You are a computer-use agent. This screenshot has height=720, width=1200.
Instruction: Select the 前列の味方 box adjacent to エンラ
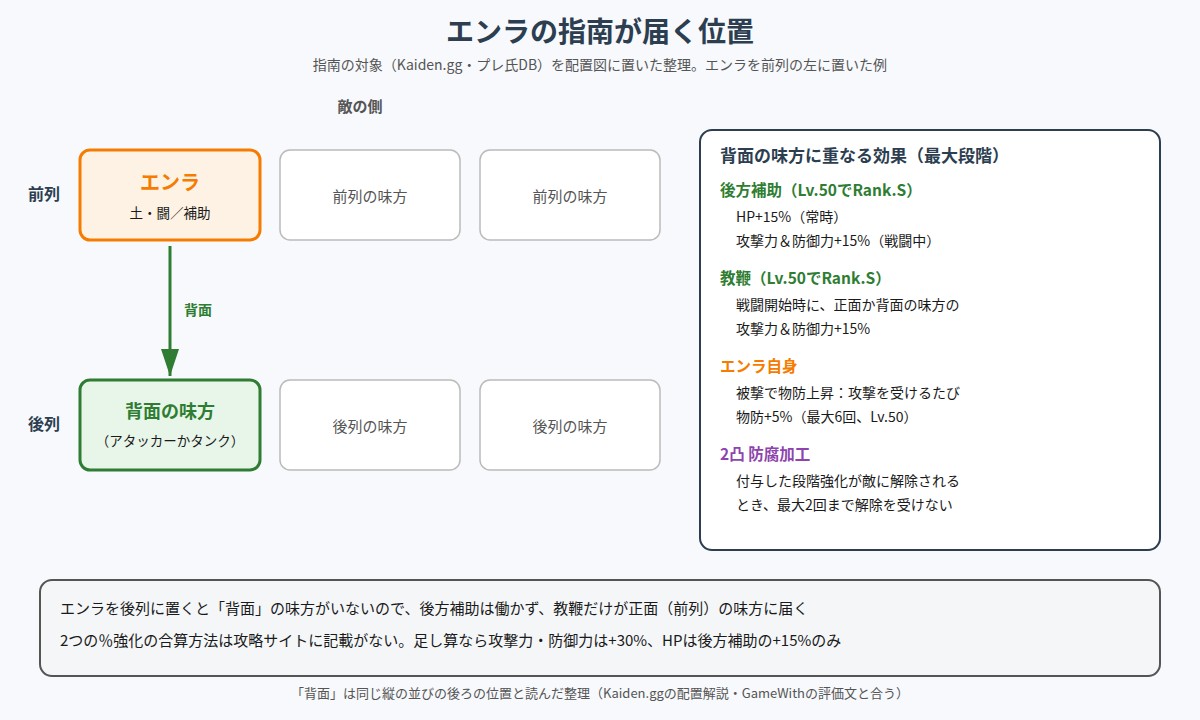click(370, 195)
